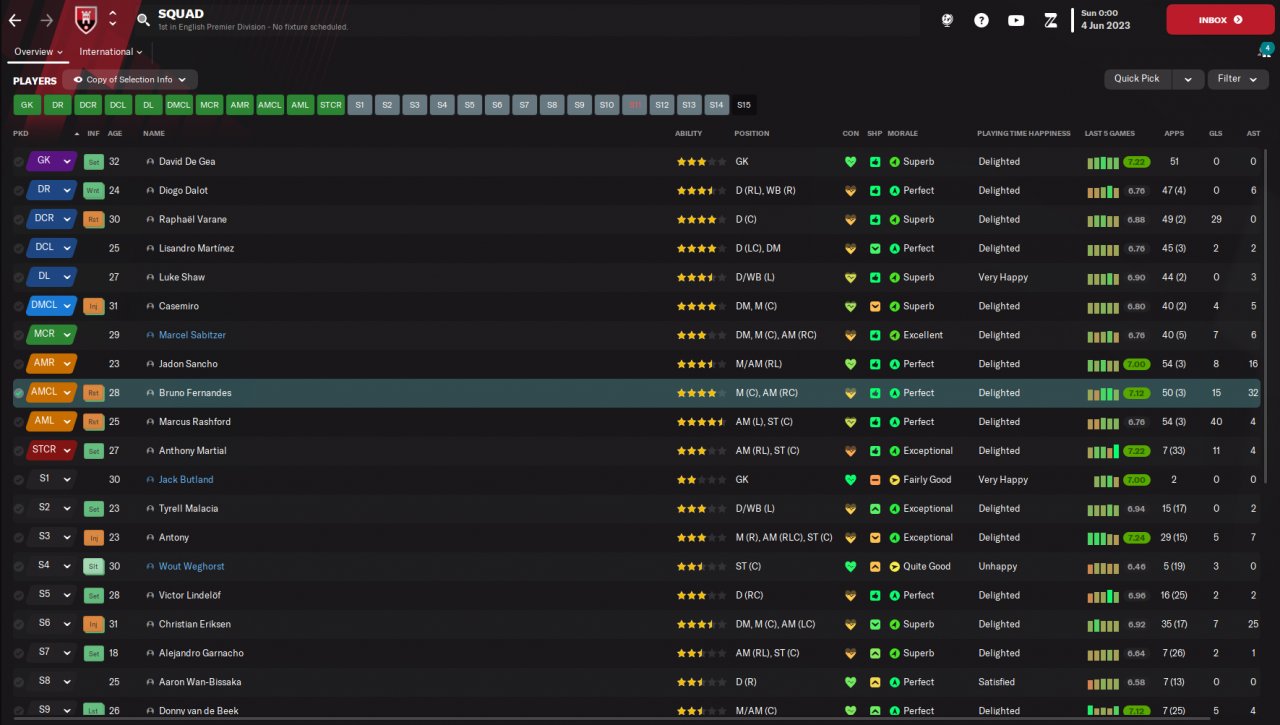This screenshot has height=725, width=1280.
Task: Open the help question mark icon
Action: pos(981,20)
